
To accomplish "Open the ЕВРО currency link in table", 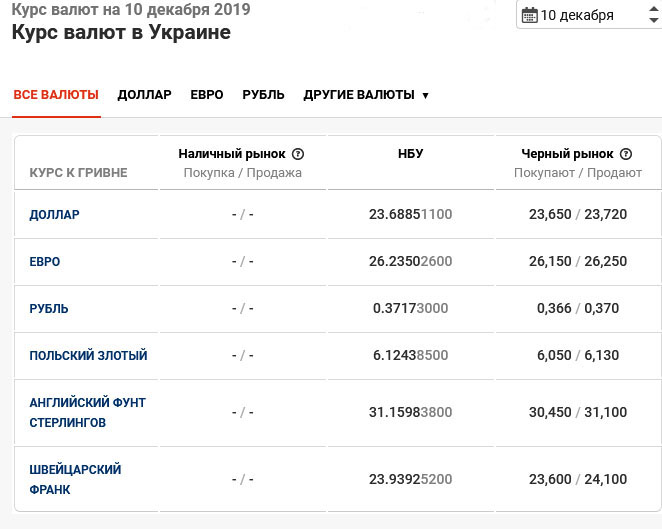I will tap(45, 261).
